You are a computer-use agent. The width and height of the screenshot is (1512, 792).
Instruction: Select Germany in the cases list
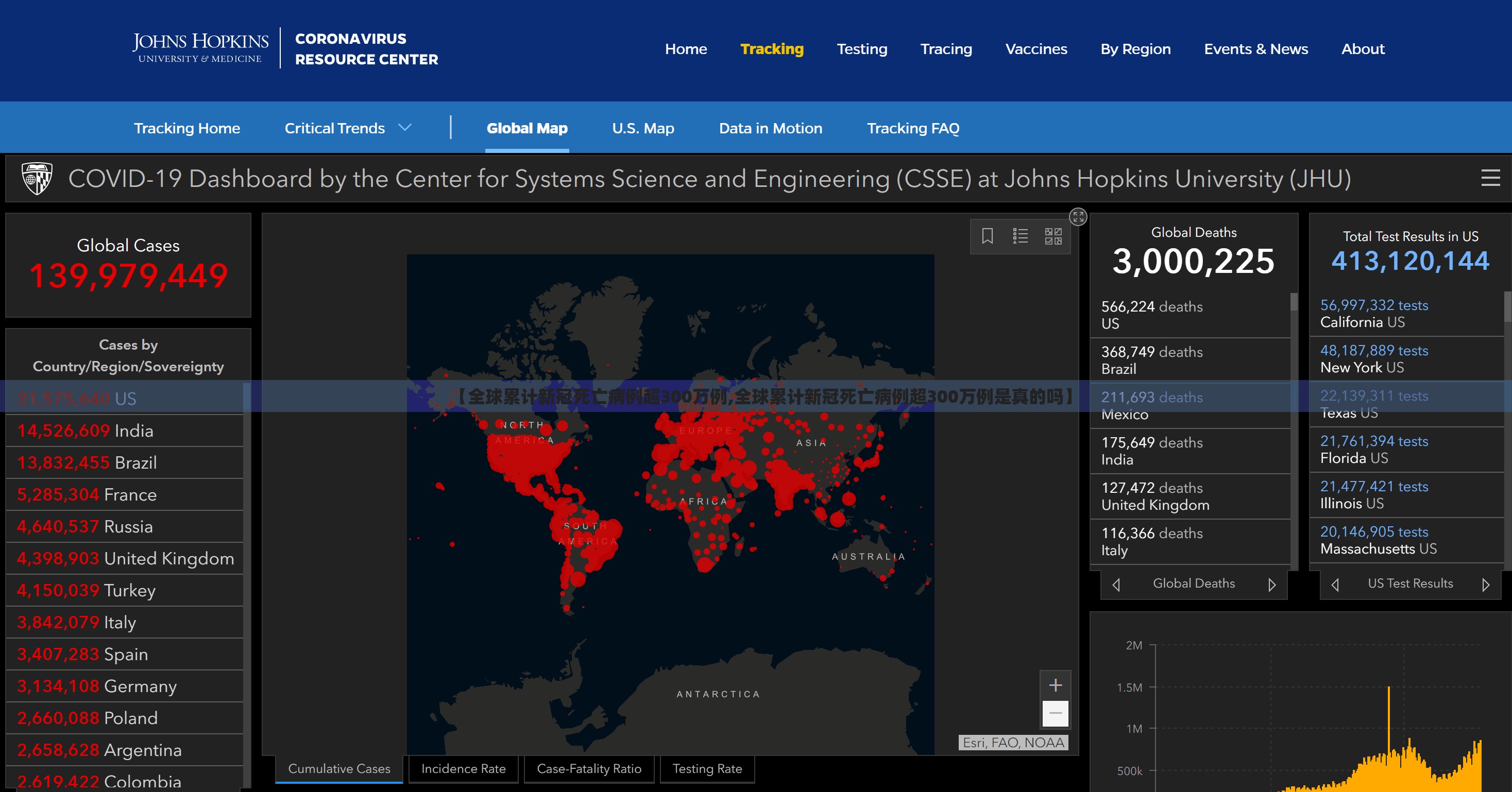125,686
